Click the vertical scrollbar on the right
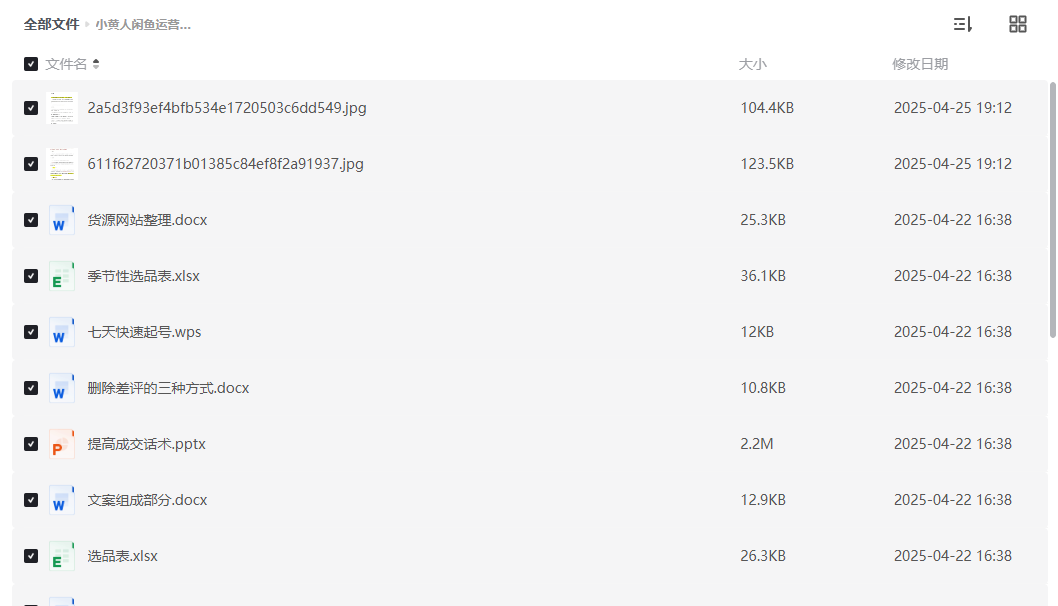Viewport: 1058px width, 606px height. (x=1053, y=209)
